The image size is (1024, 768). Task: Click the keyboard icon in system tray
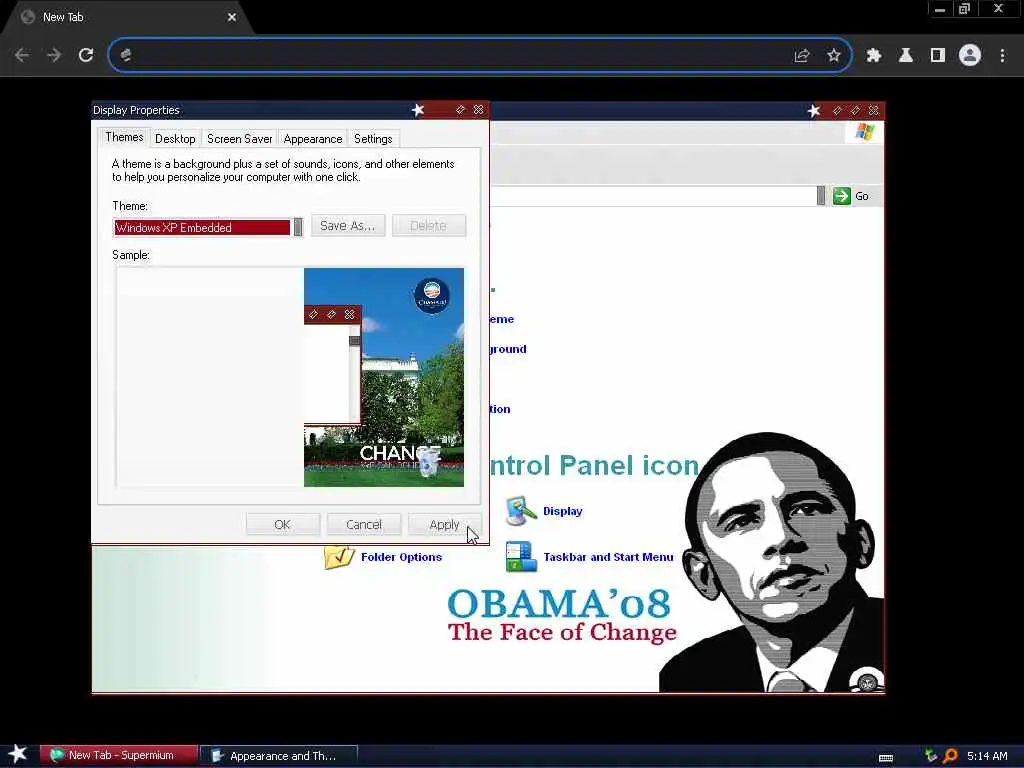coord(886,757)
